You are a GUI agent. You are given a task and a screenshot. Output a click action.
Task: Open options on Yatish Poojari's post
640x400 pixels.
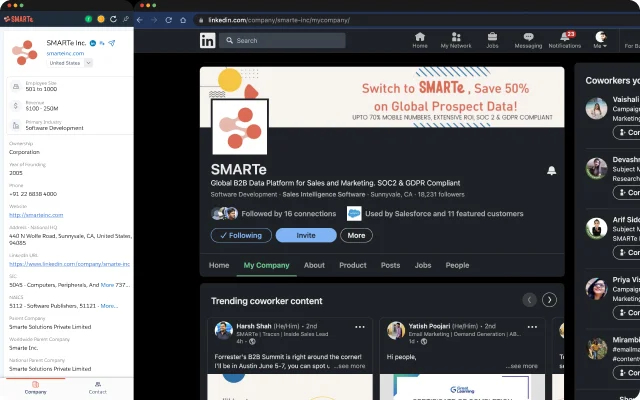click(532, 327)
